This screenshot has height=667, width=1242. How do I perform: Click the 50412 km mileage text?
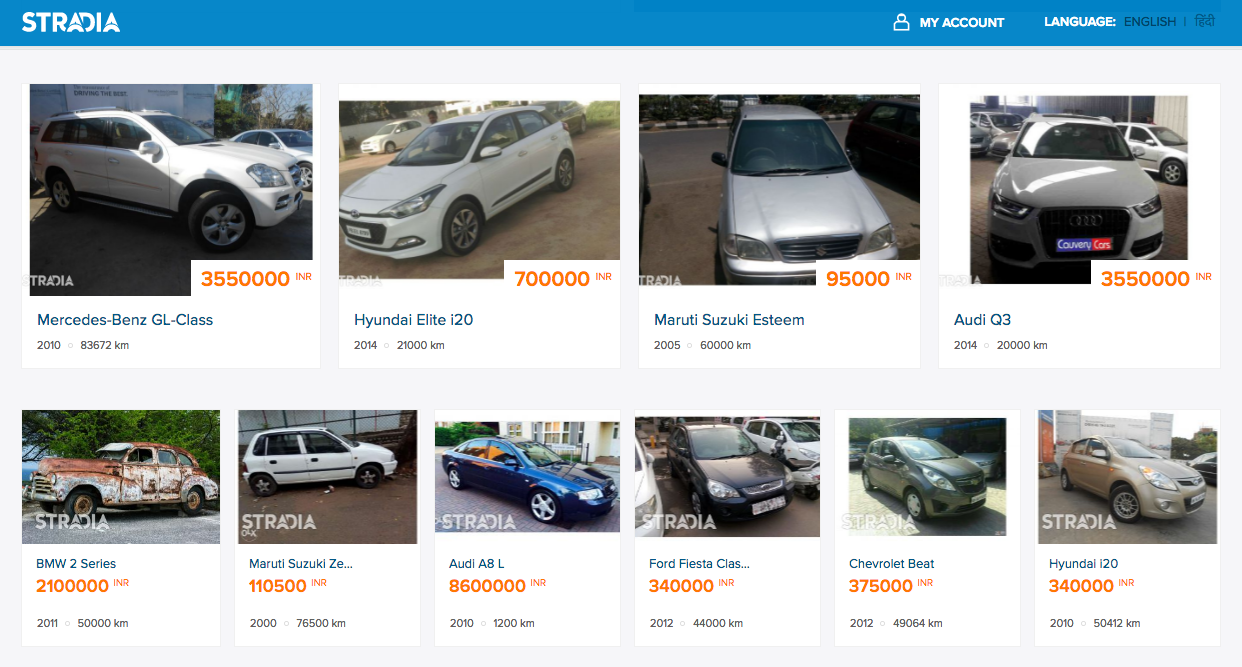pos(1117,623)
